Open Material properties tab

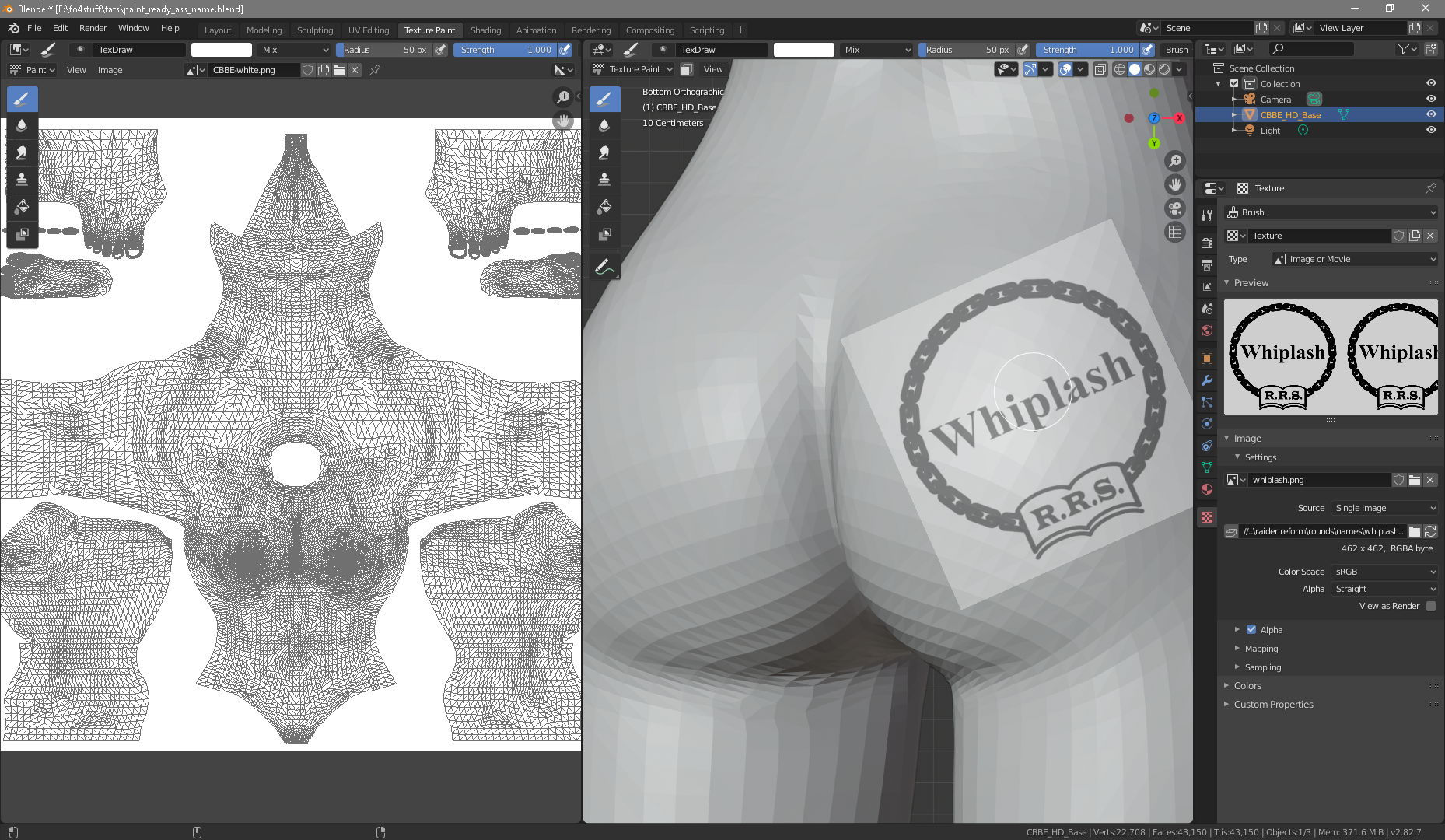[x=1207, y=489]
